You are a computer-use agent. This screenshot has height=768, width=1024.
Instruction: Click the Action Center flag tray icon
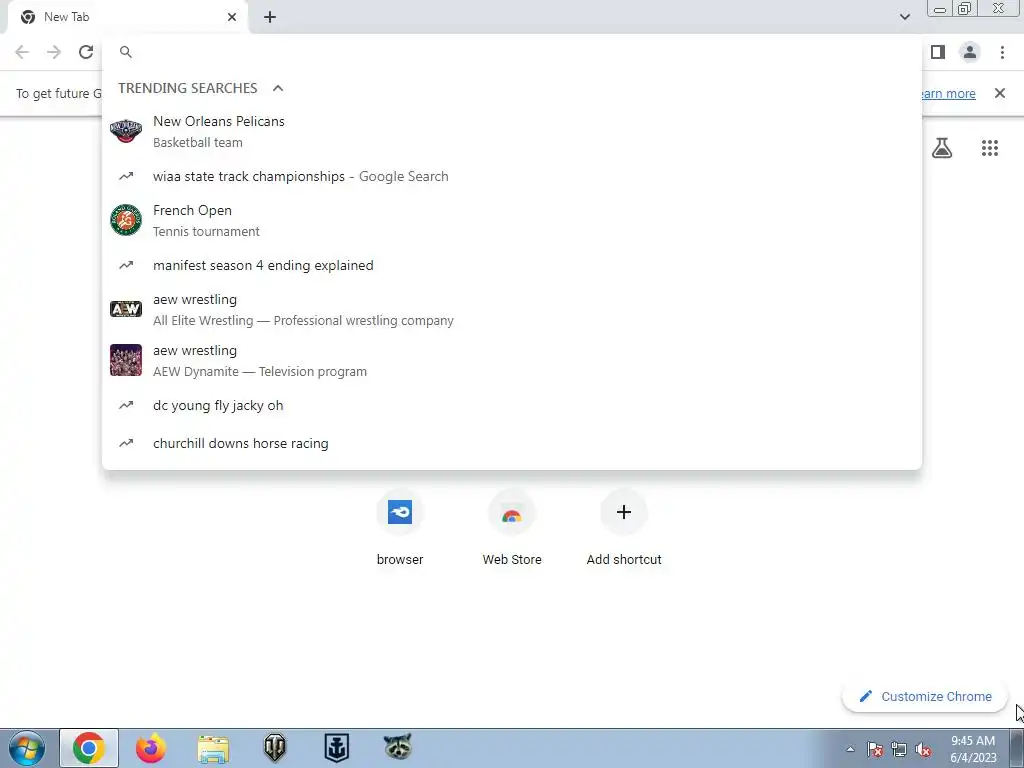point(874,749)
